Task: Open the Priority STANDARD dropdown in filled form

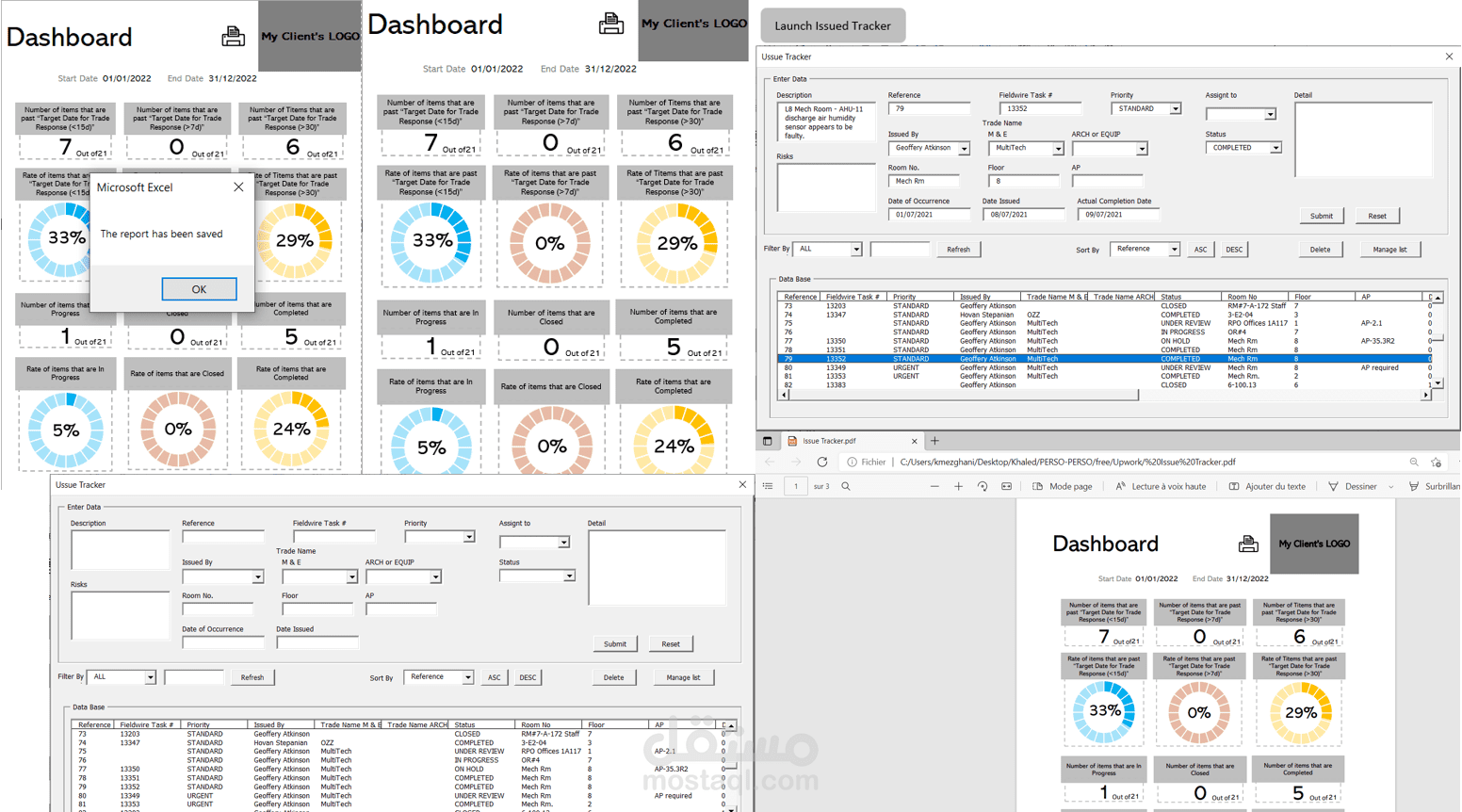Action: [x=1176, y=109]
